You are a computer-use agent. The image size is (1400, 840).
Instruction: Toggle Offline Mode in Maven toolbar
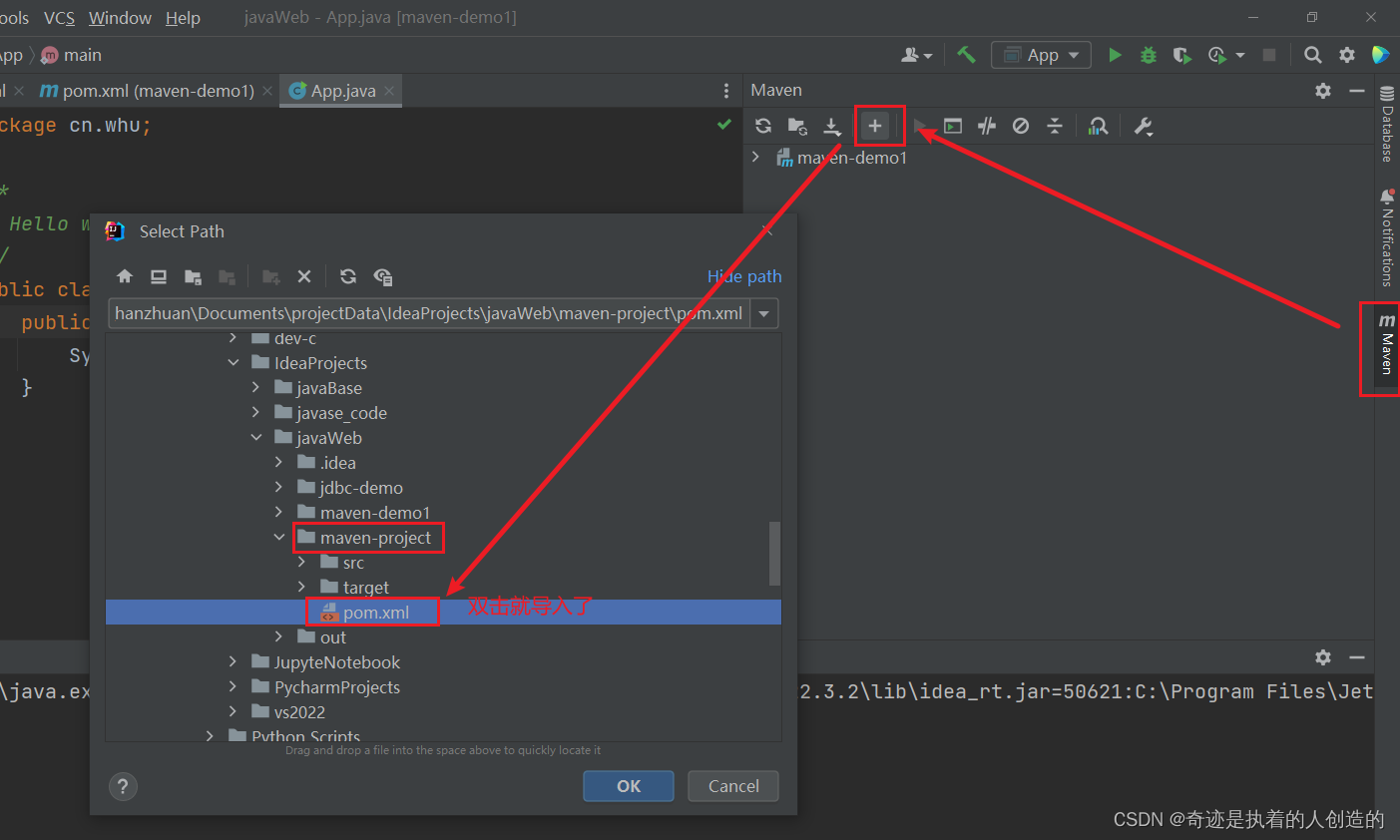(987, 126)
